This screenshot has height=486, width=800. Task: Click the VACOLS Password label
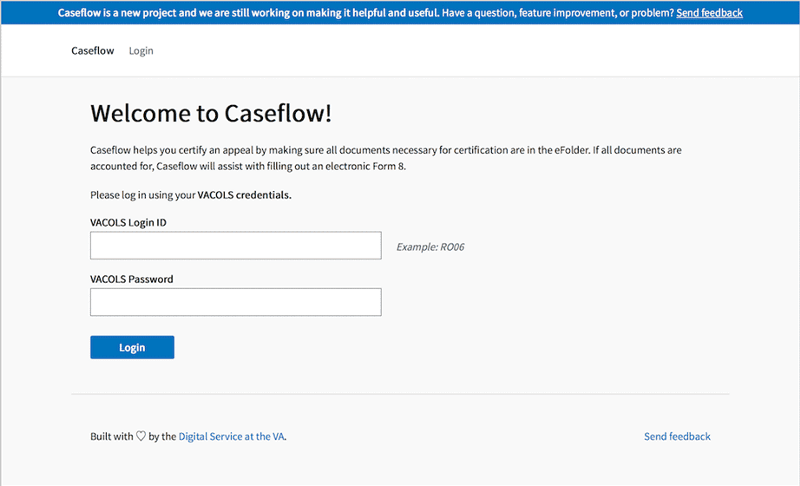132,279
